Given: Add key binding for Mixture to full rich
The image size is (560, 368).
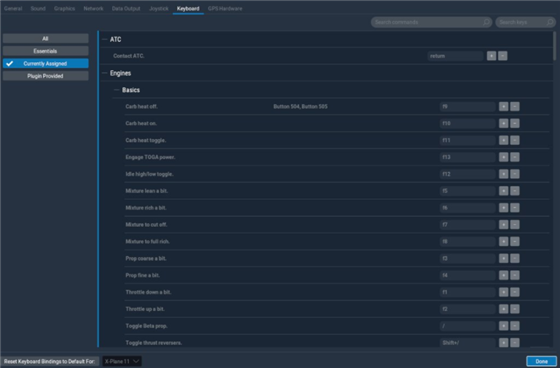Looking at the screenshot, I should click(504, 242).
